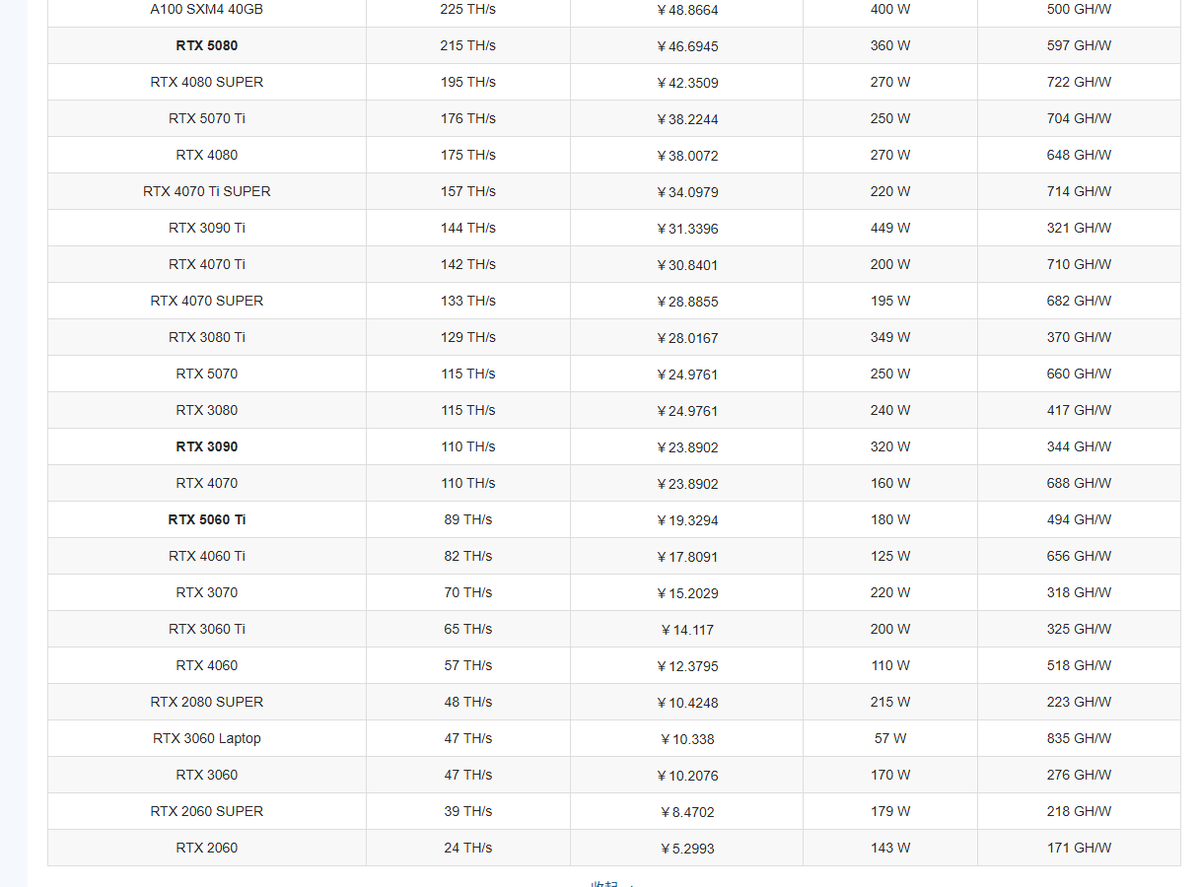Click the RTX 5080 GPU name
Image resolution: width=1200 pixels, height=887 pixels.
tap(207, 46)
